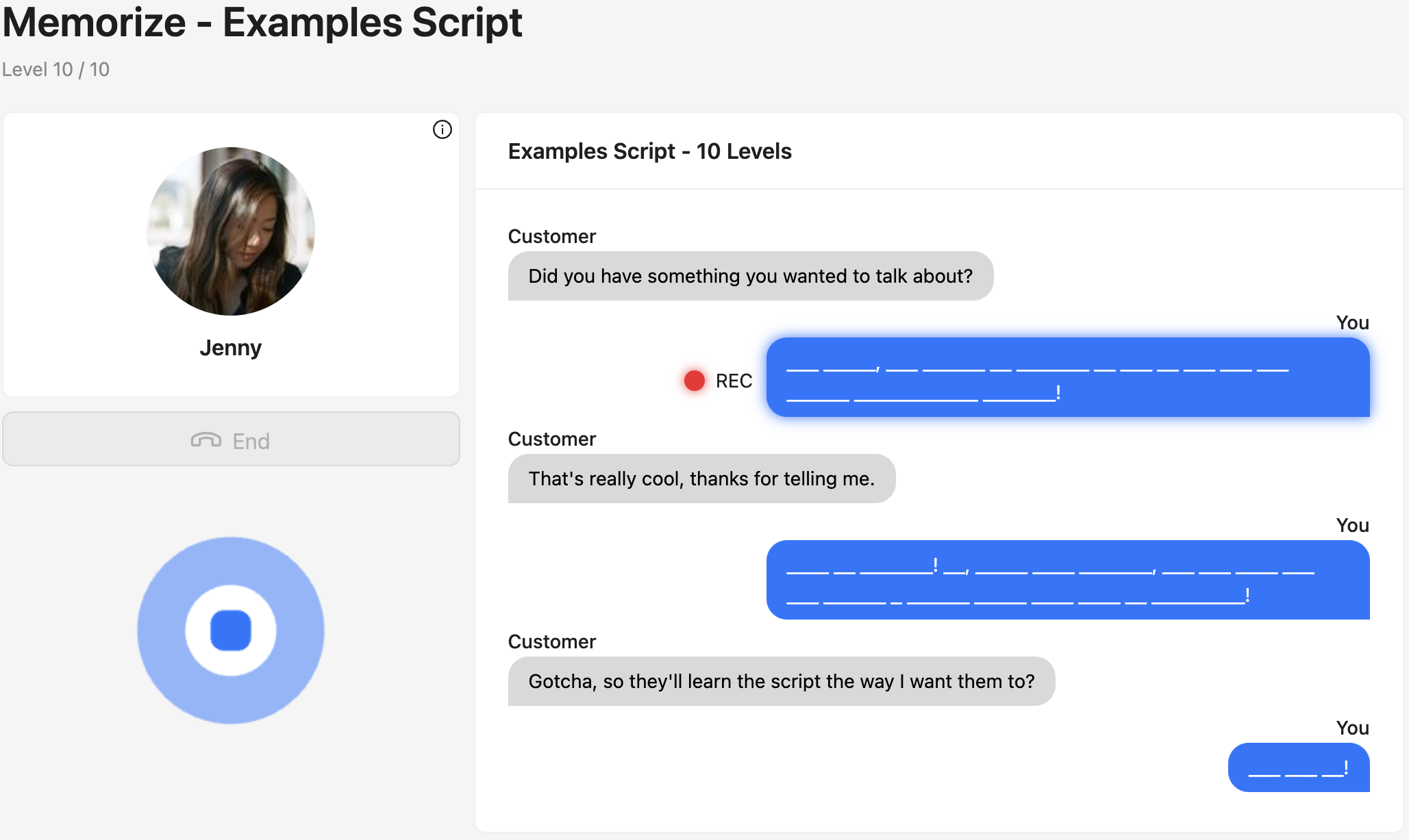The image size is (1409, 840).
Task: Click the first blanked-out You reply bubble
Action: pos(1067,377)
